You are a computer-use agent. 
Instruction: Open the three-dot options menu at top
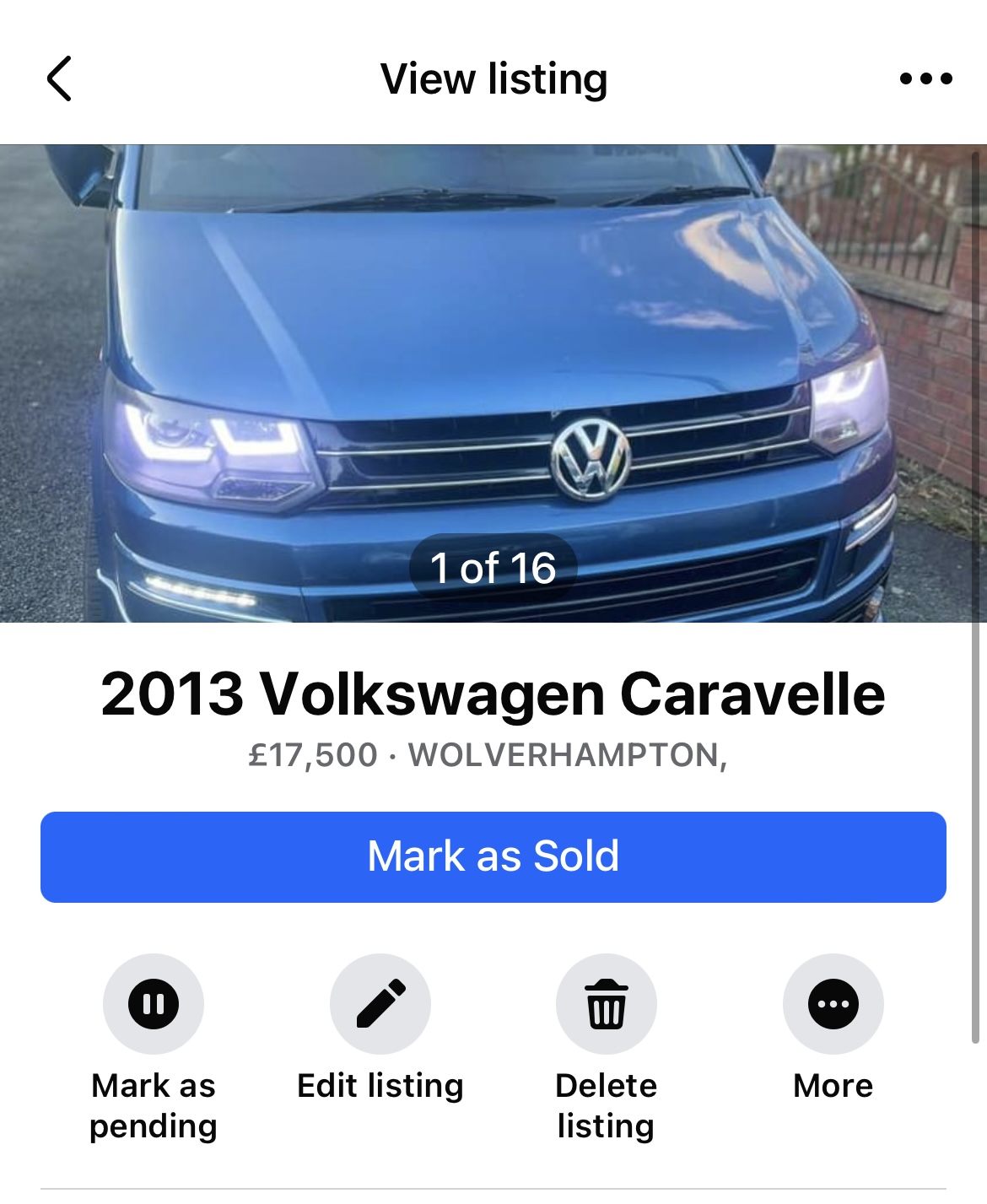(x=925, y=79)
